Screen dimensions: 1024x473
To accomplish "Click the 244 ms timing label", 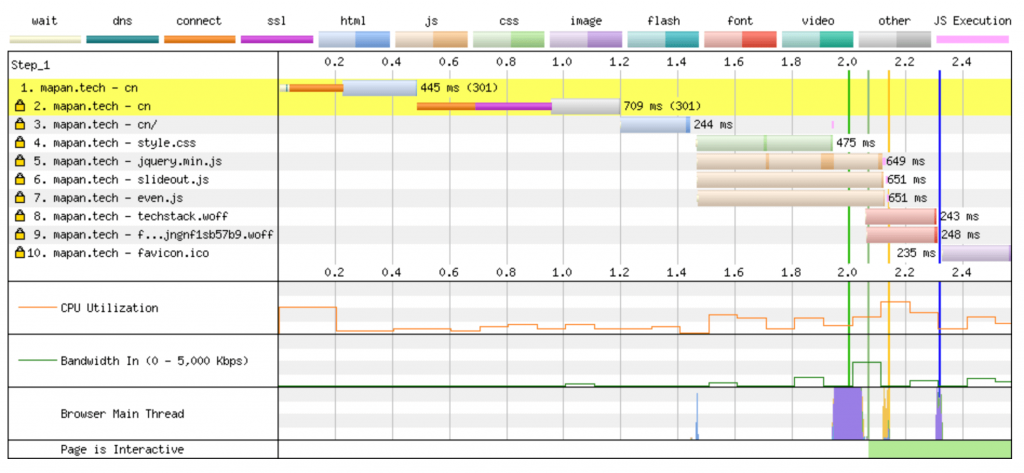I will [713, 124].
